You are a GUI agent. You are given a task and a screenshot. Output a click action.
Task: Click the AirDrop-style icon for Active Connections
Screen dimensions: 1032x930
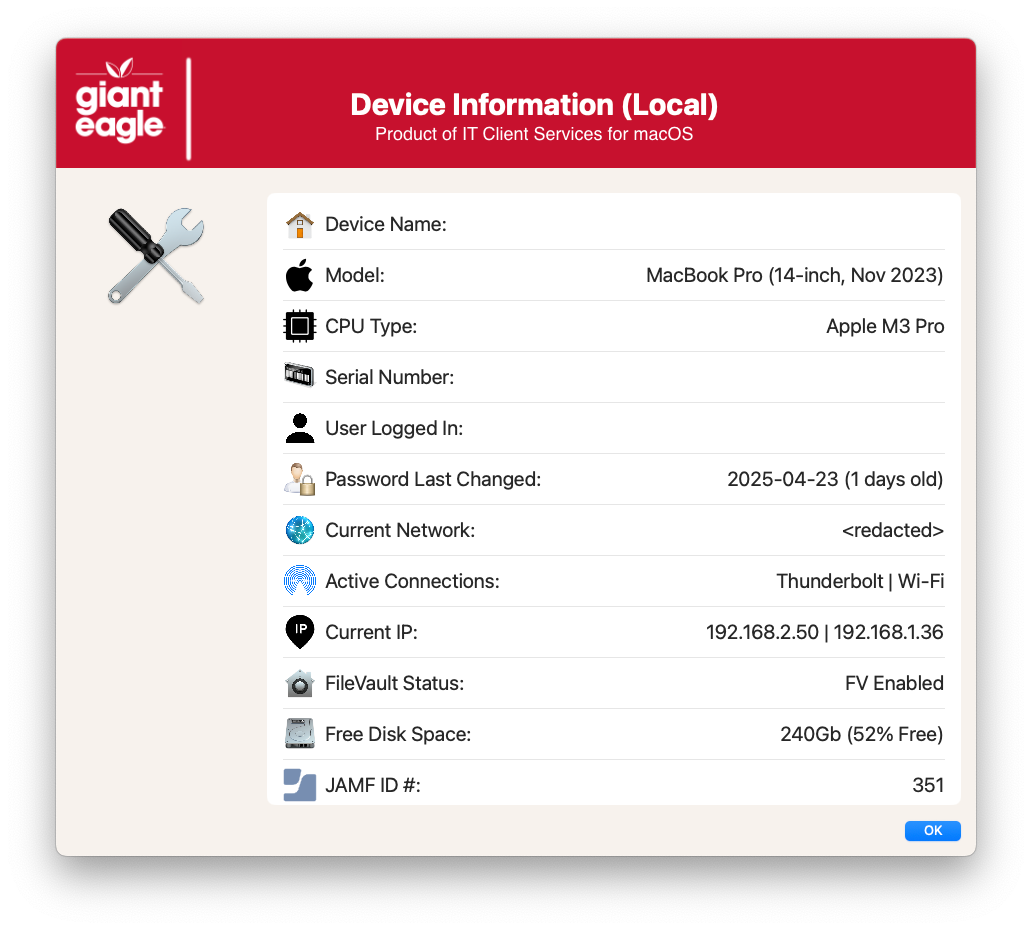[x=299, y=581]
